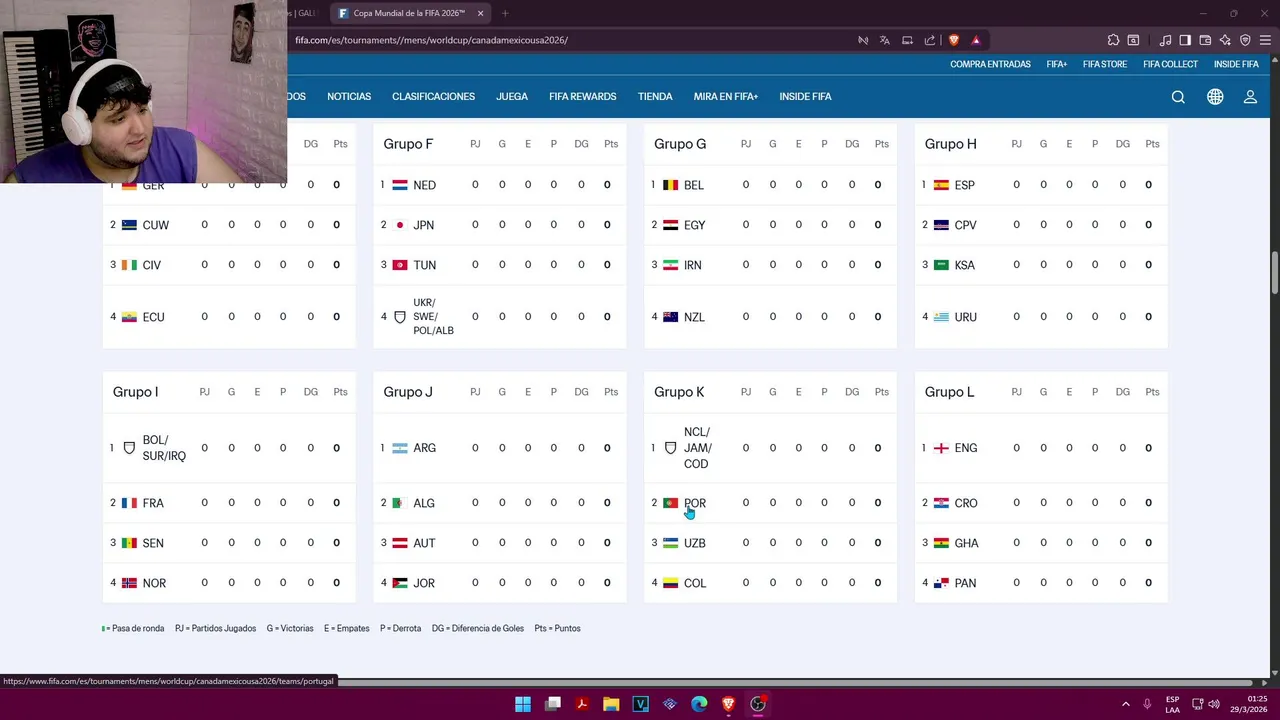Open the Brave Wallet icon
The image size is (1280, 720).
[1205, 40]
